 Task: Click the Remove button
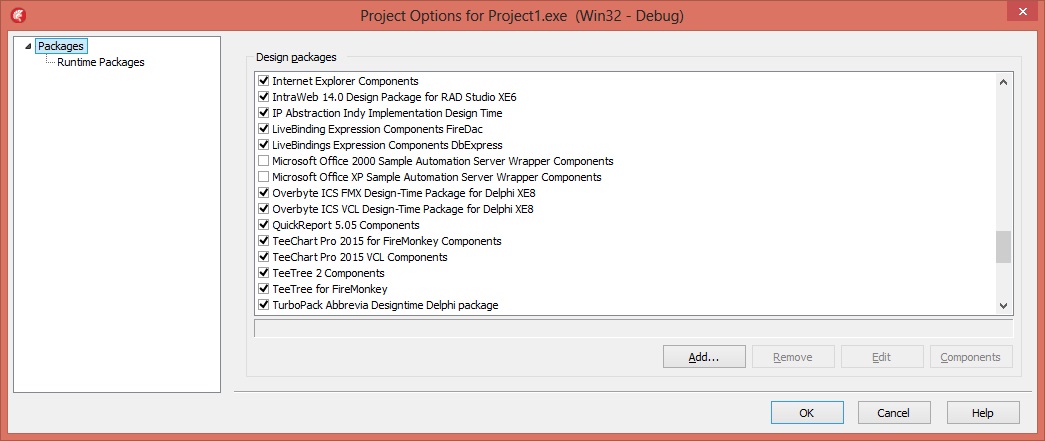tap(792, 356)
